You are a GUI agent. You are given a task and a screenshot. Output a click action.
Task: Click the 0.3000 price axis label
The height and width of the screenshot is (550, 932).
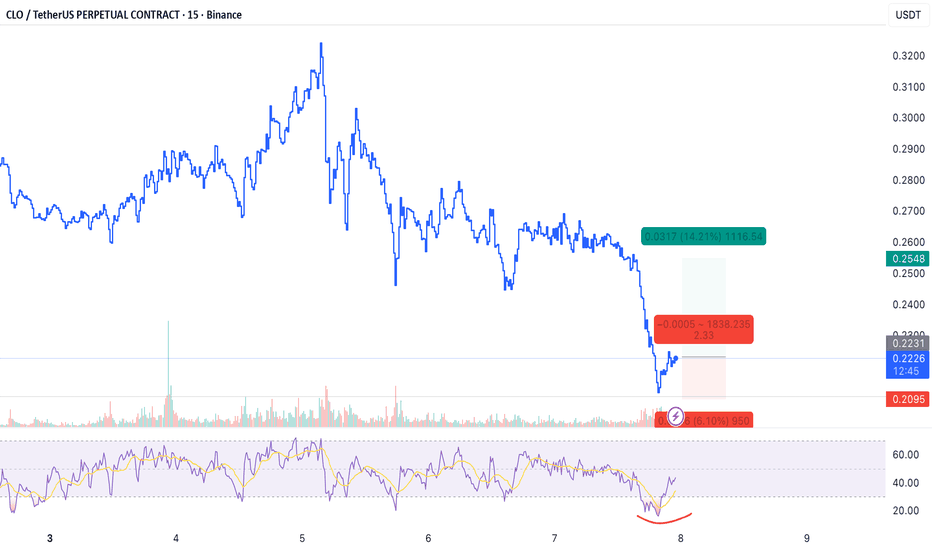[908, 118]
